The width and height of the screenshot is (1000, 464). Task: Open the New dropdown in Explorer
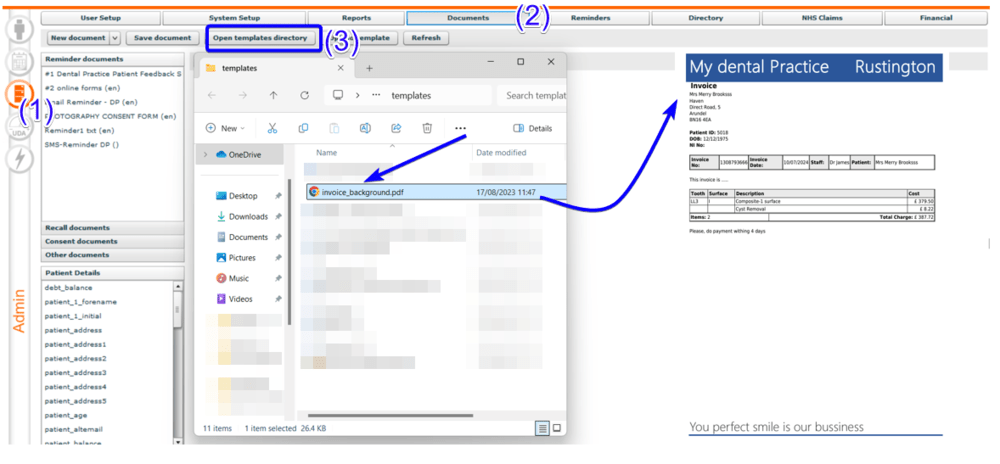pyautogui.click(x=225, y=128)
